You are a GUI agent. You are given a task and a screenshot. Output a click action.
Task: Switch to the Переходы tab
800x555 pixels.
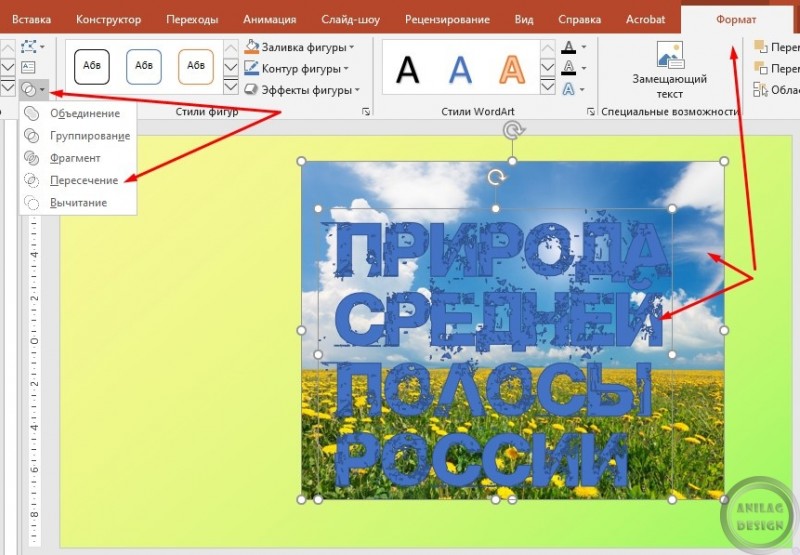[192, 19]
